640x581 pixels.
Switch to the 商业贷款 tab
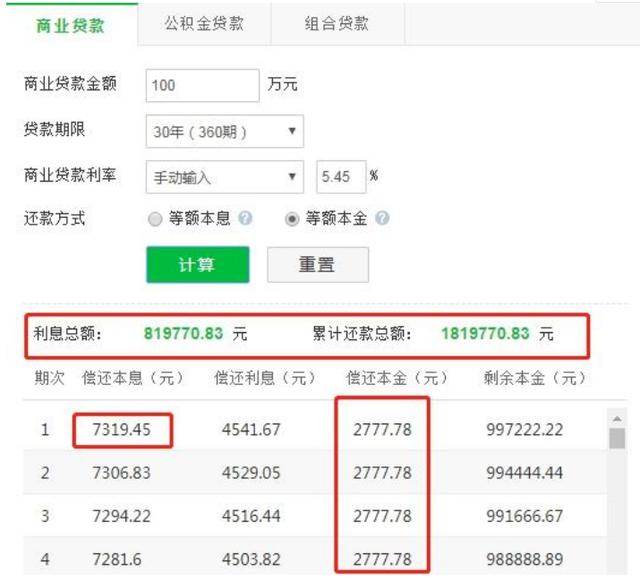pyautogui.click(x=70, y=24)
